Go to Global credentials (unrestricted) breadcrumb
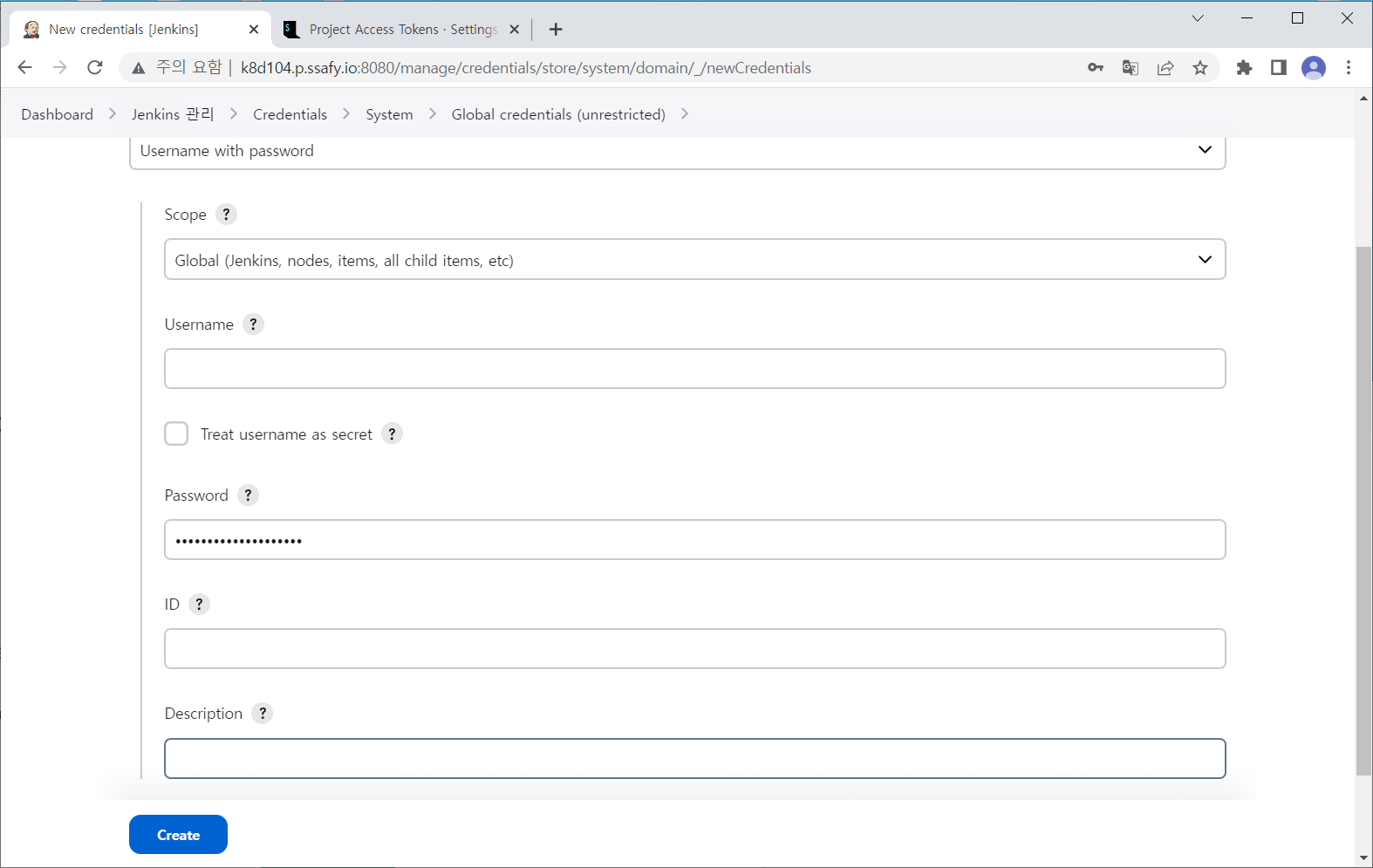This screenshot has height=868, width=1373. coord(558,114)
